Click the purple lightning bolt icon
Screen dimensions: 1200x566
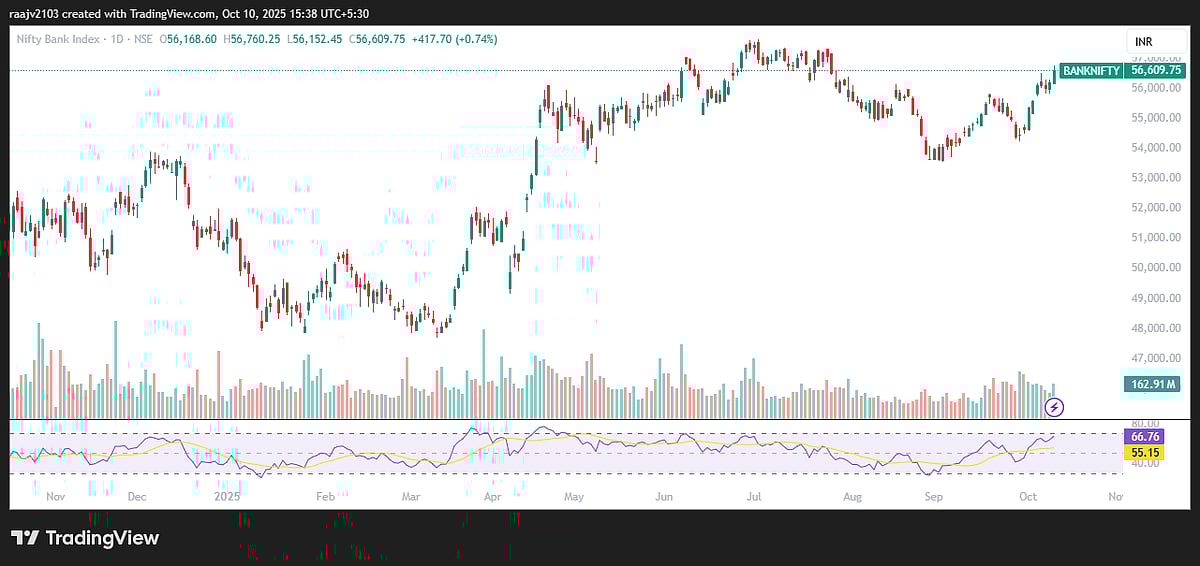(x=1054, y=407)
